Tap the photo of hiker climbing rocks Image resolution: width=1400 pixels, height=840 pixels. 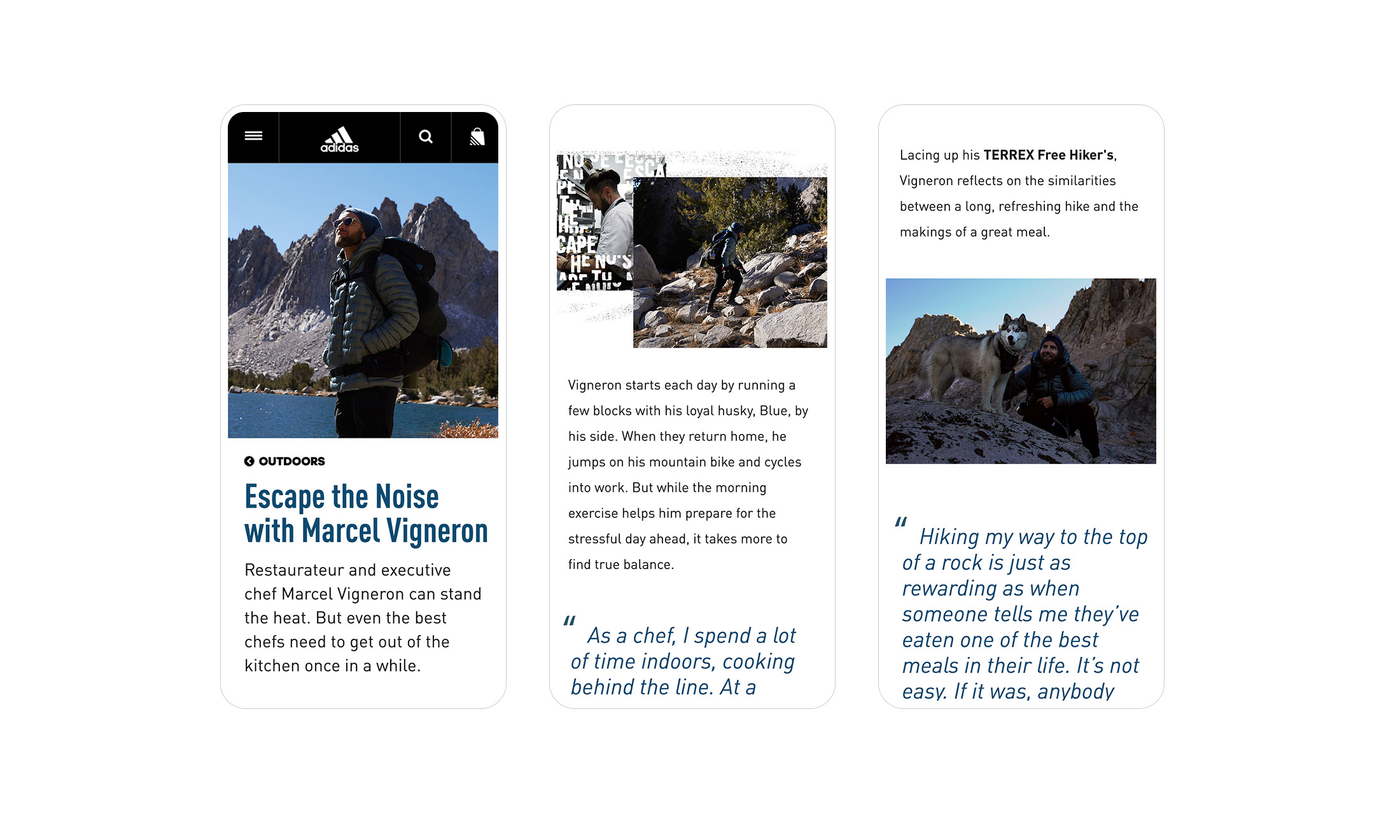(x=730, y=262)
